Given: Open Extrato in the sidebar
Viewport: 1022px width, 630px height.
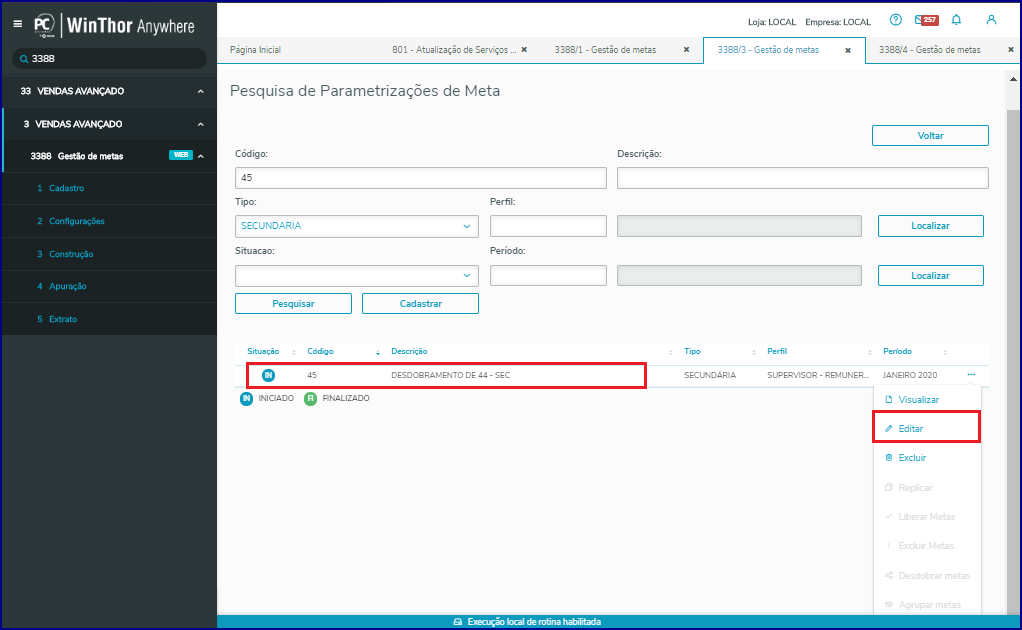Looking at the screenshot, I should [x=63, y=319].
